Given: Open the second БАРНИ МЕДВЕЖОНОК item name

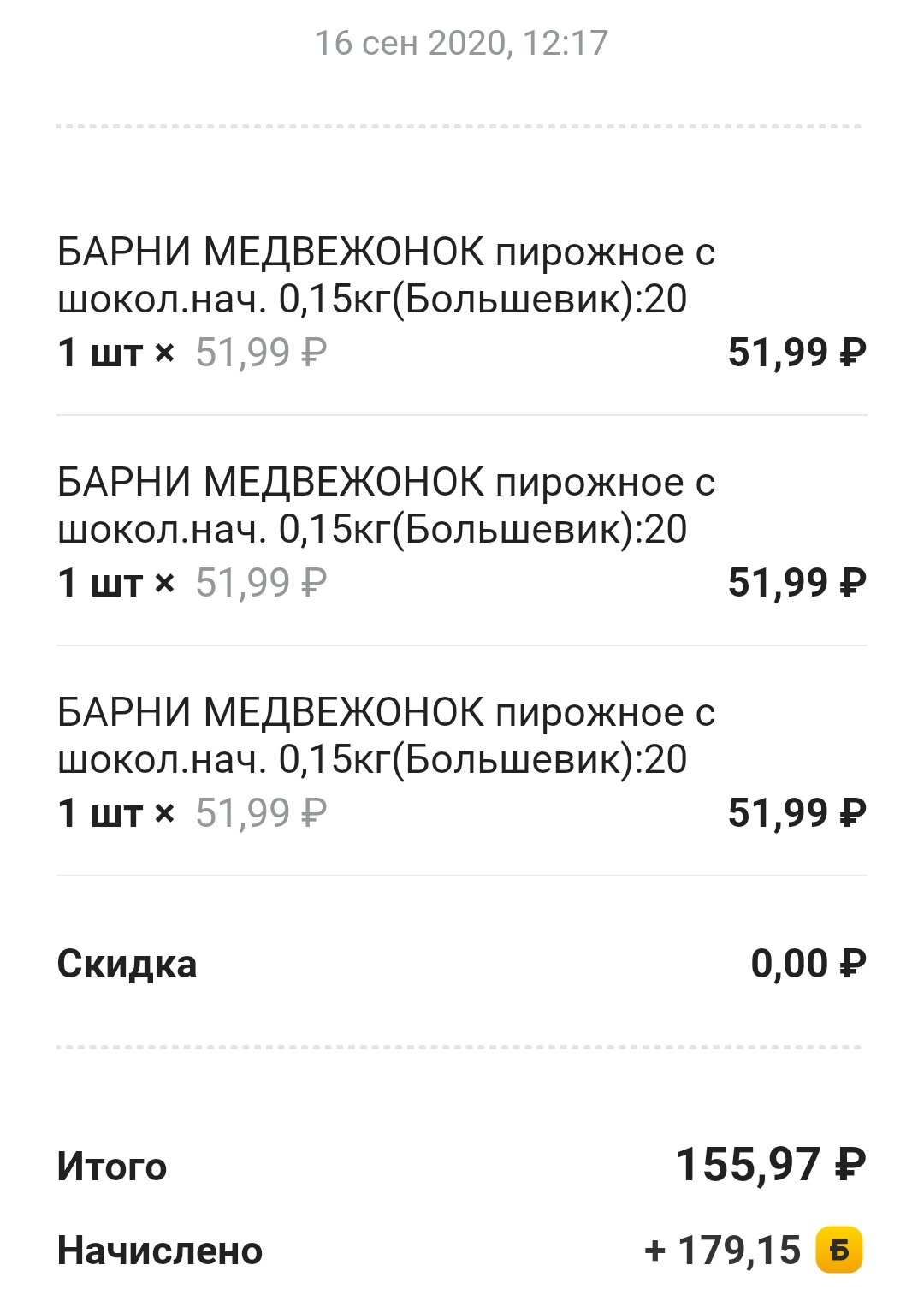Looking at the screenshot, I should (x=386, y=506).
